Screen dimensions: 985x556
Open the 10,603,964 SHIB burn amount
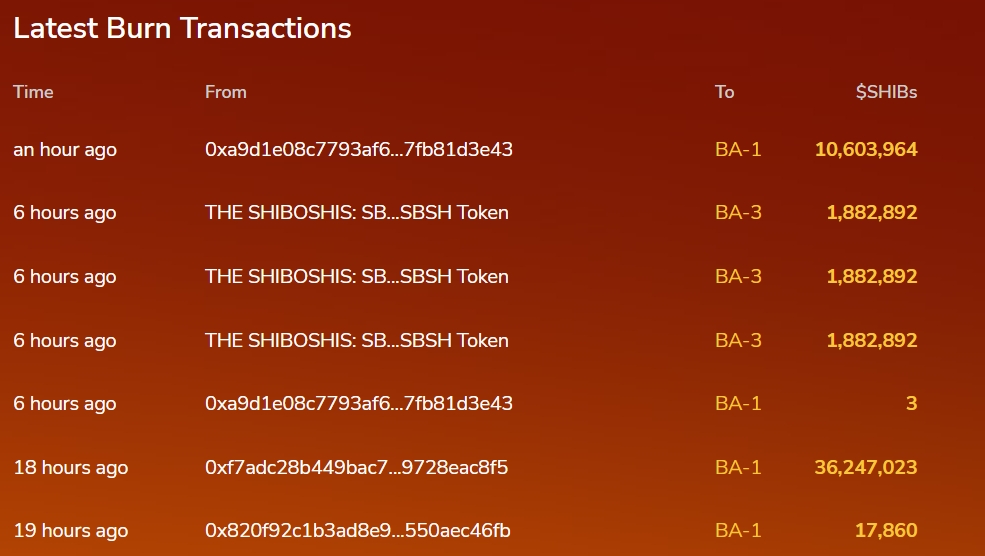[866, 150]
